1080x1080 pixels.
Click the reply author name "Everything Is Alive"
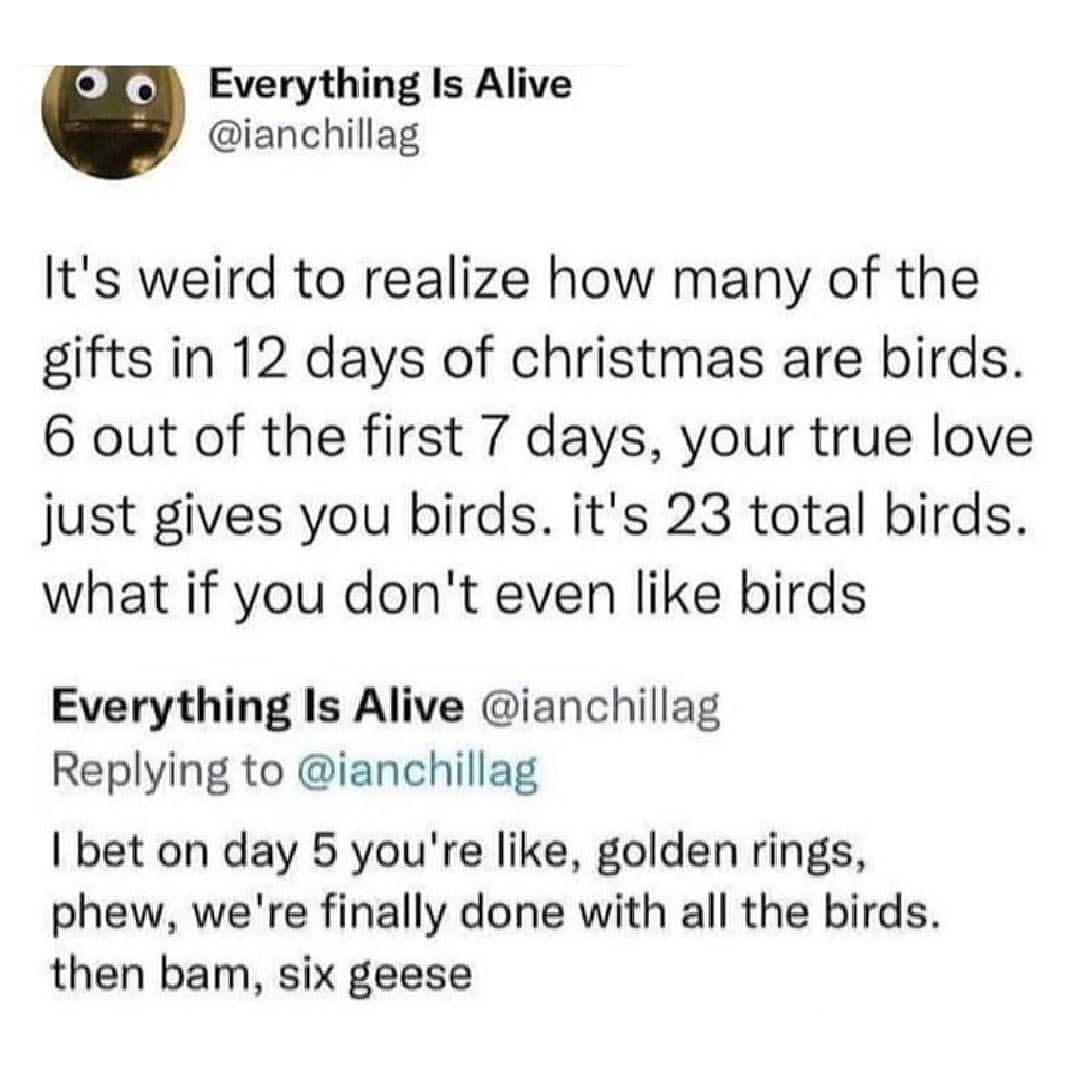(x=258, y=707)
